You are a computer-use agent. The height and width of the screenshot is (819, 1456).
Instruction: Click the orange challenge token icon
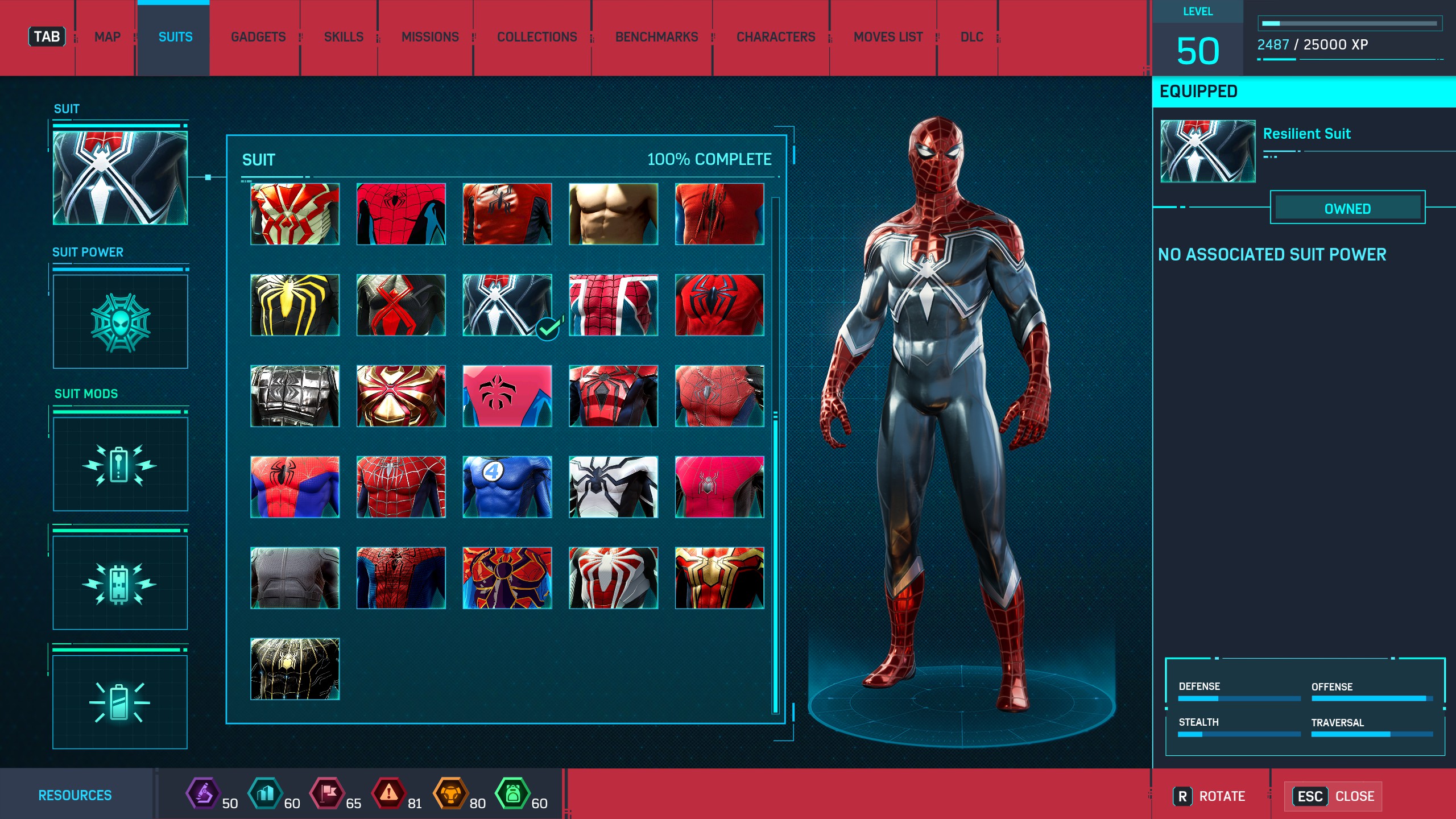tap(450, 793)
